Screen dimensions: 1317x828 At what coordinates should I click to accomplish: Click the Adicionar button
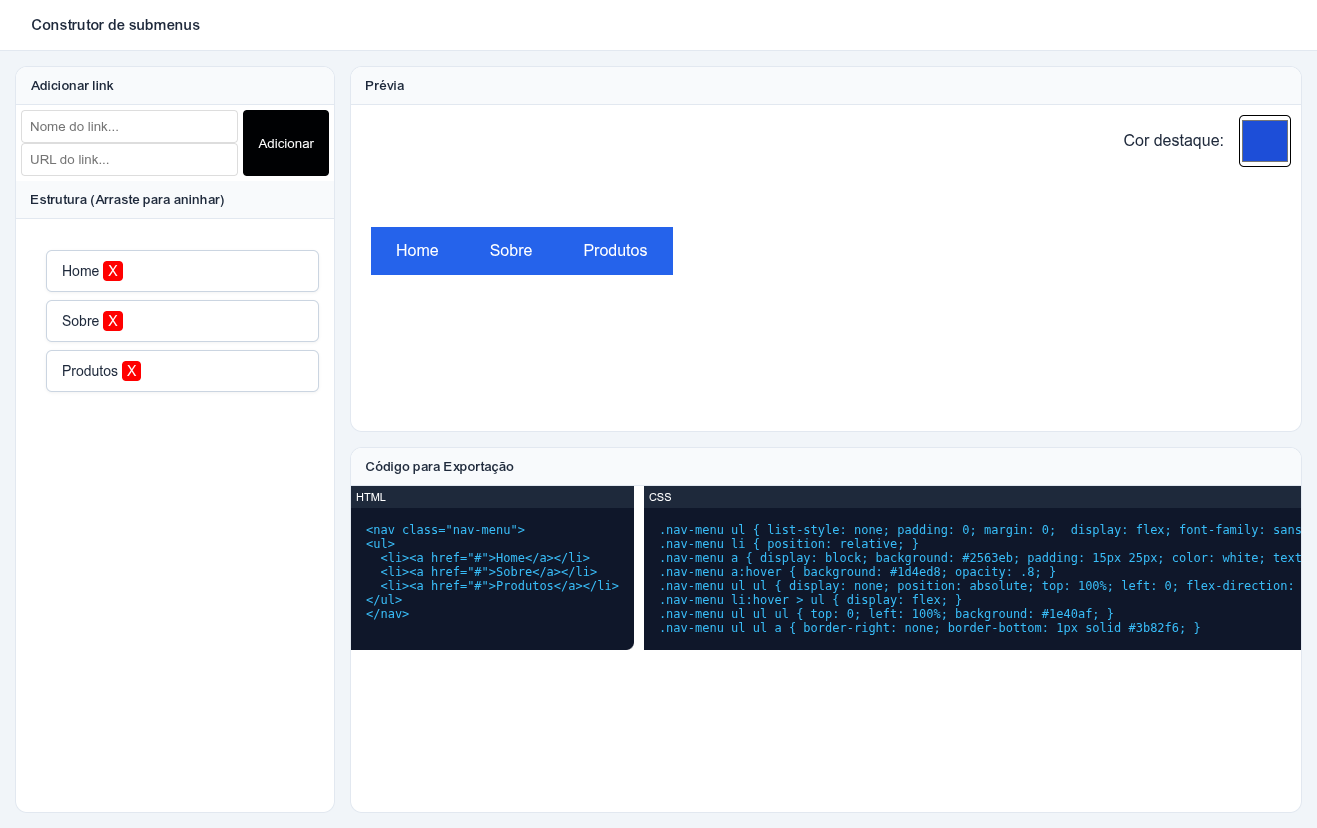[x=285, y=142]
